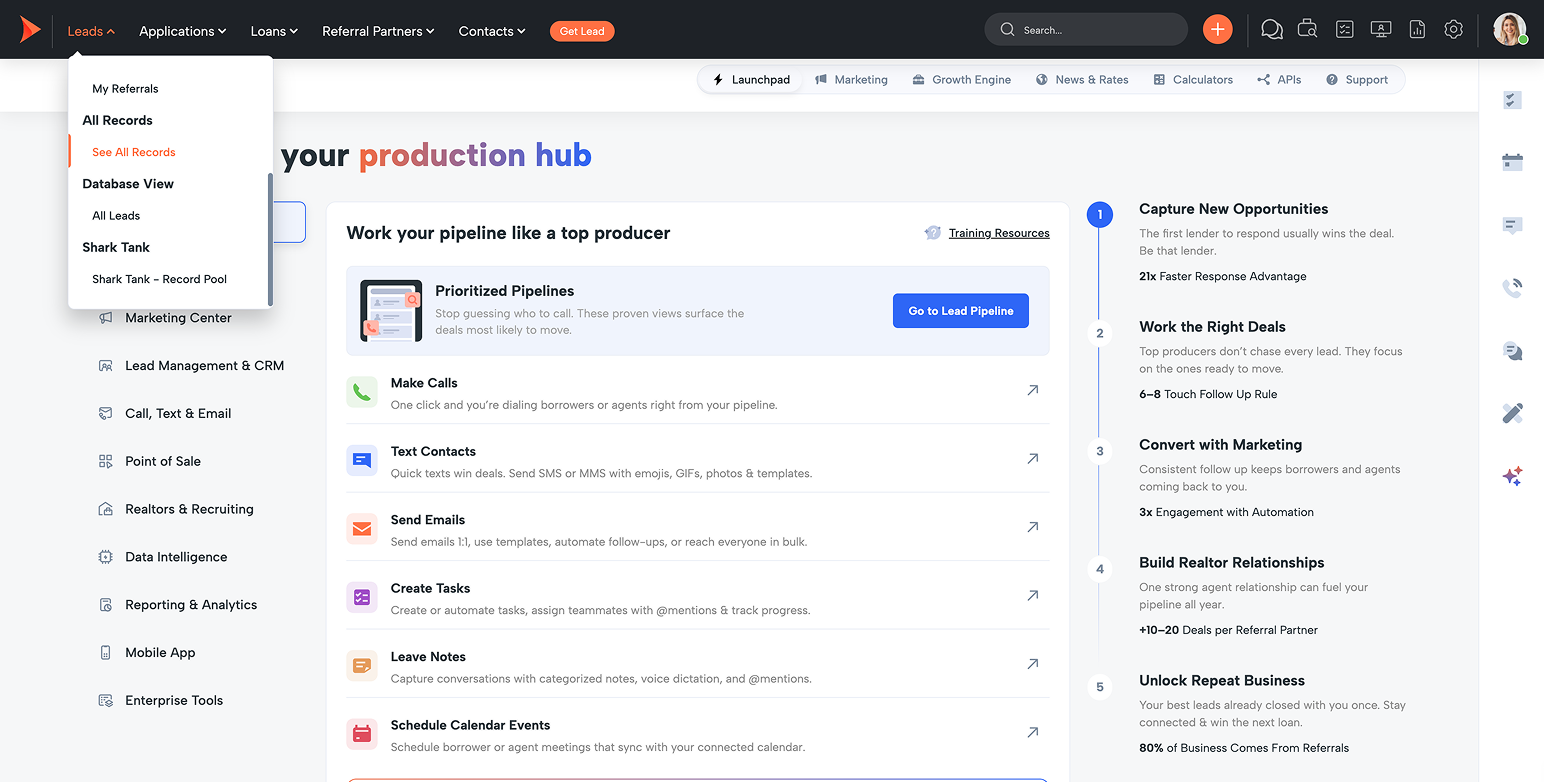Open Call, Text & Email section
The image size is (1544, 782).
click(178, 414)
